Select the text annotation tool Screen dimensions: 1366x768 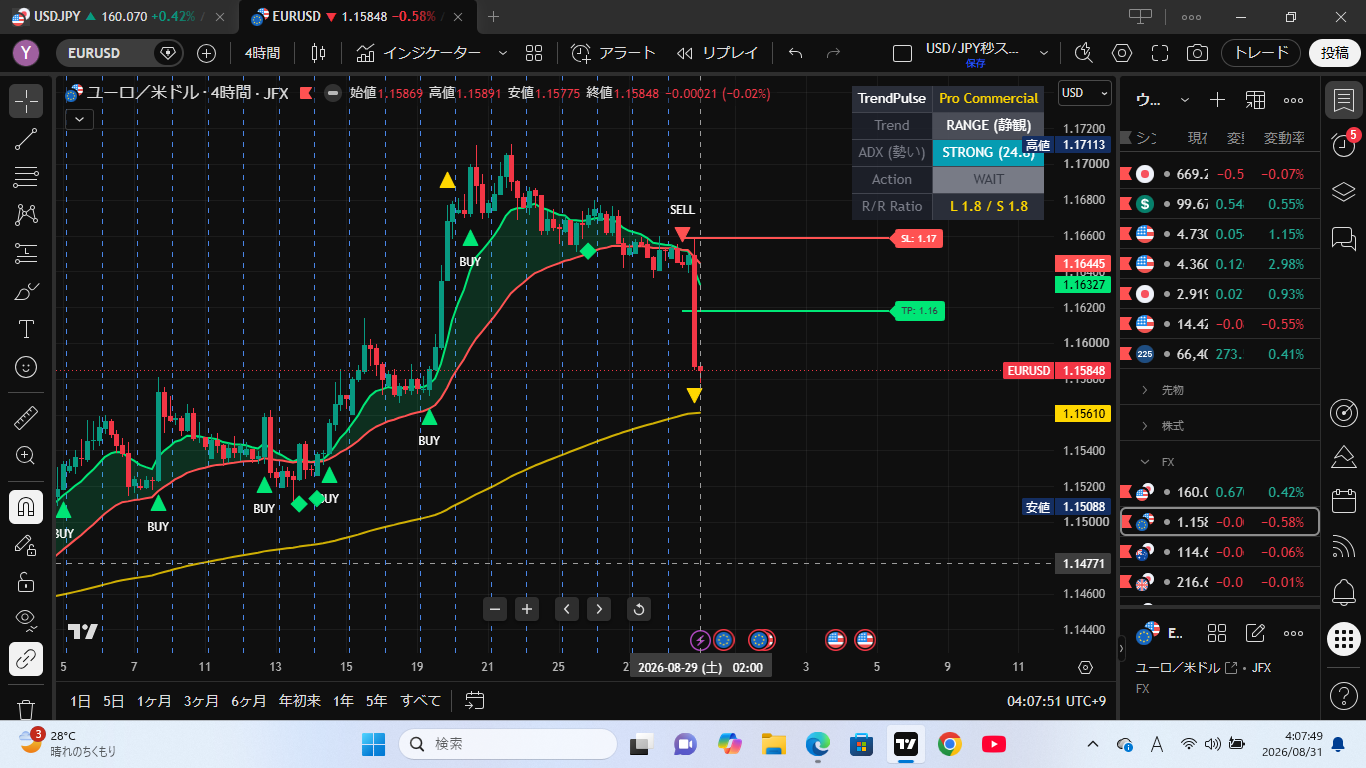point(26,329)
